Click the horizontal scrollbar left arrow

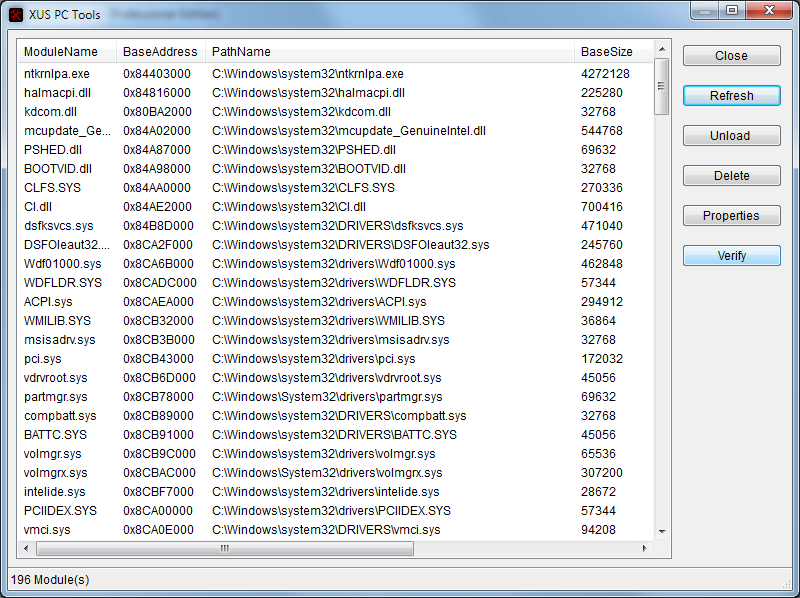click(x=27, y=548)
